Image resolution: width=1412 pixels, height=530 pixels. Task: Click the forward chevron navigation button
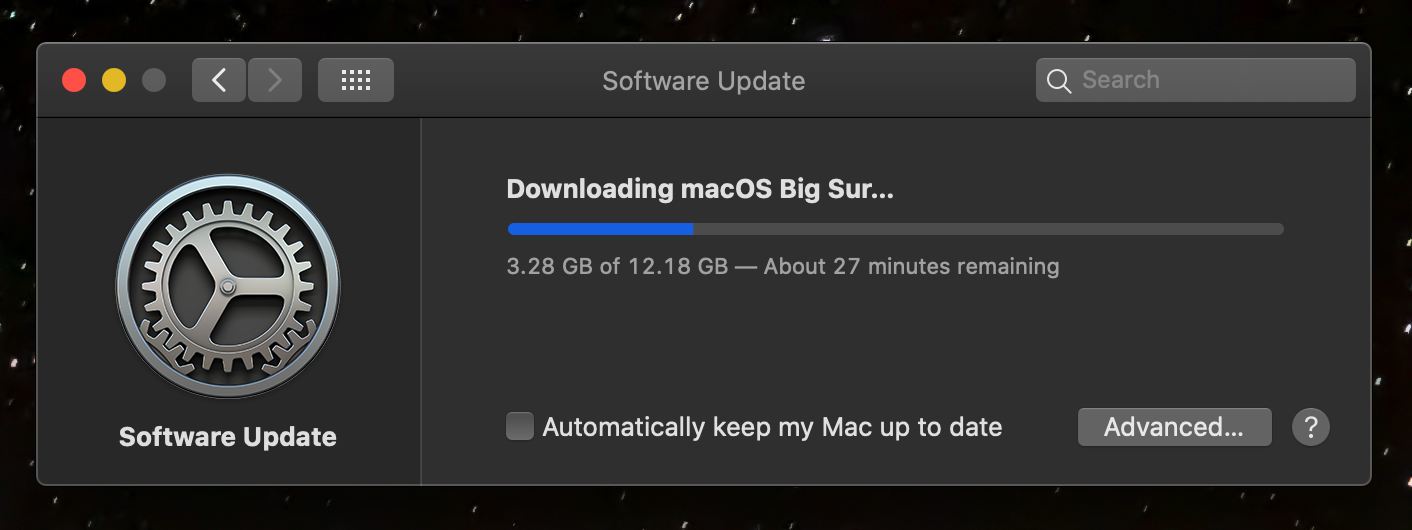coord(275,80)
